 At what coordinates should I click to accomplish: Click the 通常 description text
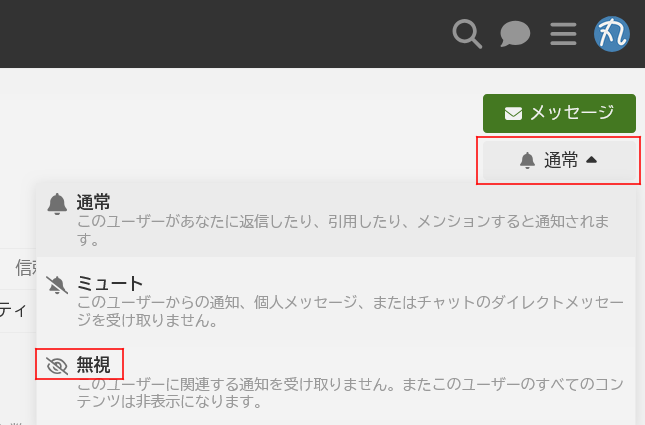(343, 230)
